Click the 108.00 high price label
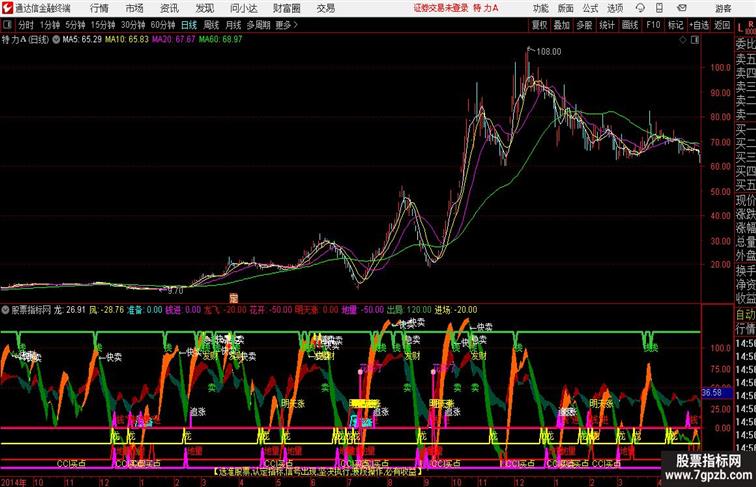 [549, 52]
